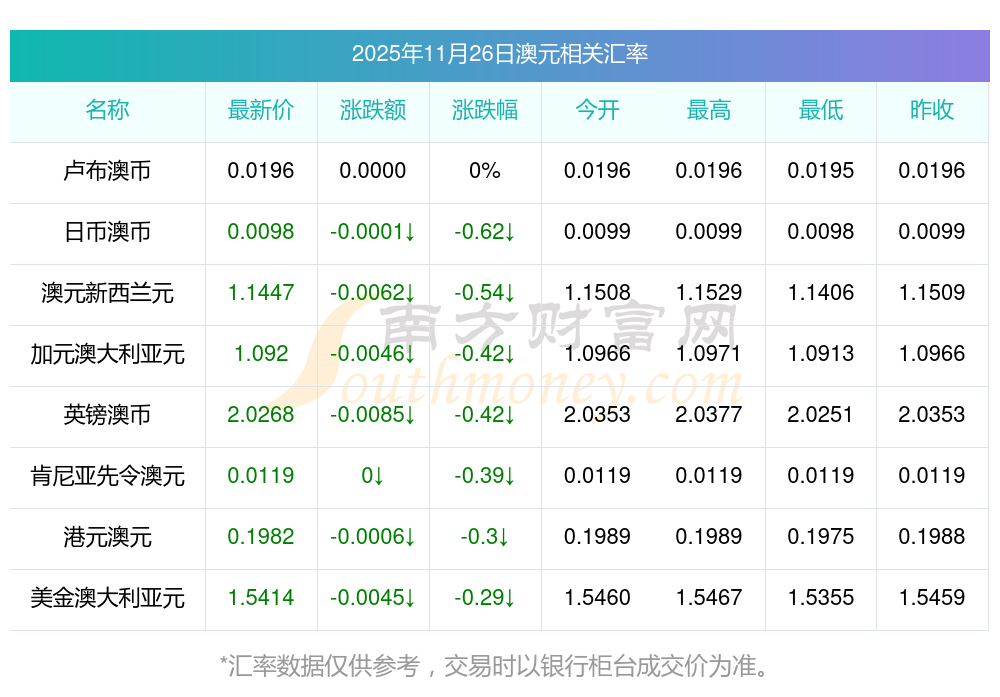The image size is (1000, 697).
Task: Select the 英镑澳币 row name
Action: 107,415
